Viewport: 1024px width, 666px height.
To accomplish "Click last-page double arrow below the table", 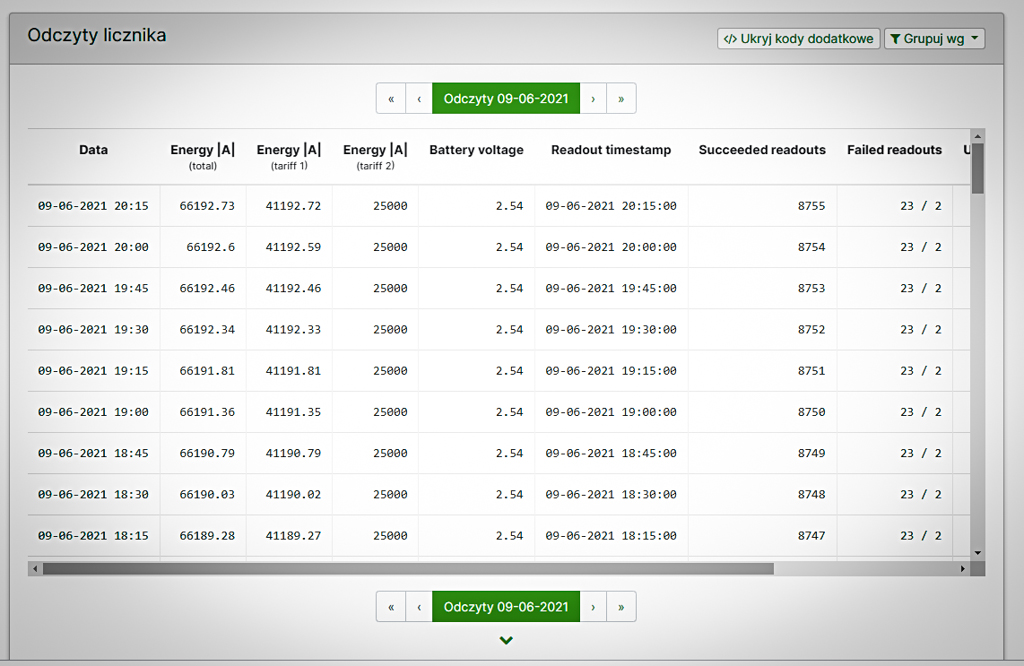I will (x=621, y=607).
